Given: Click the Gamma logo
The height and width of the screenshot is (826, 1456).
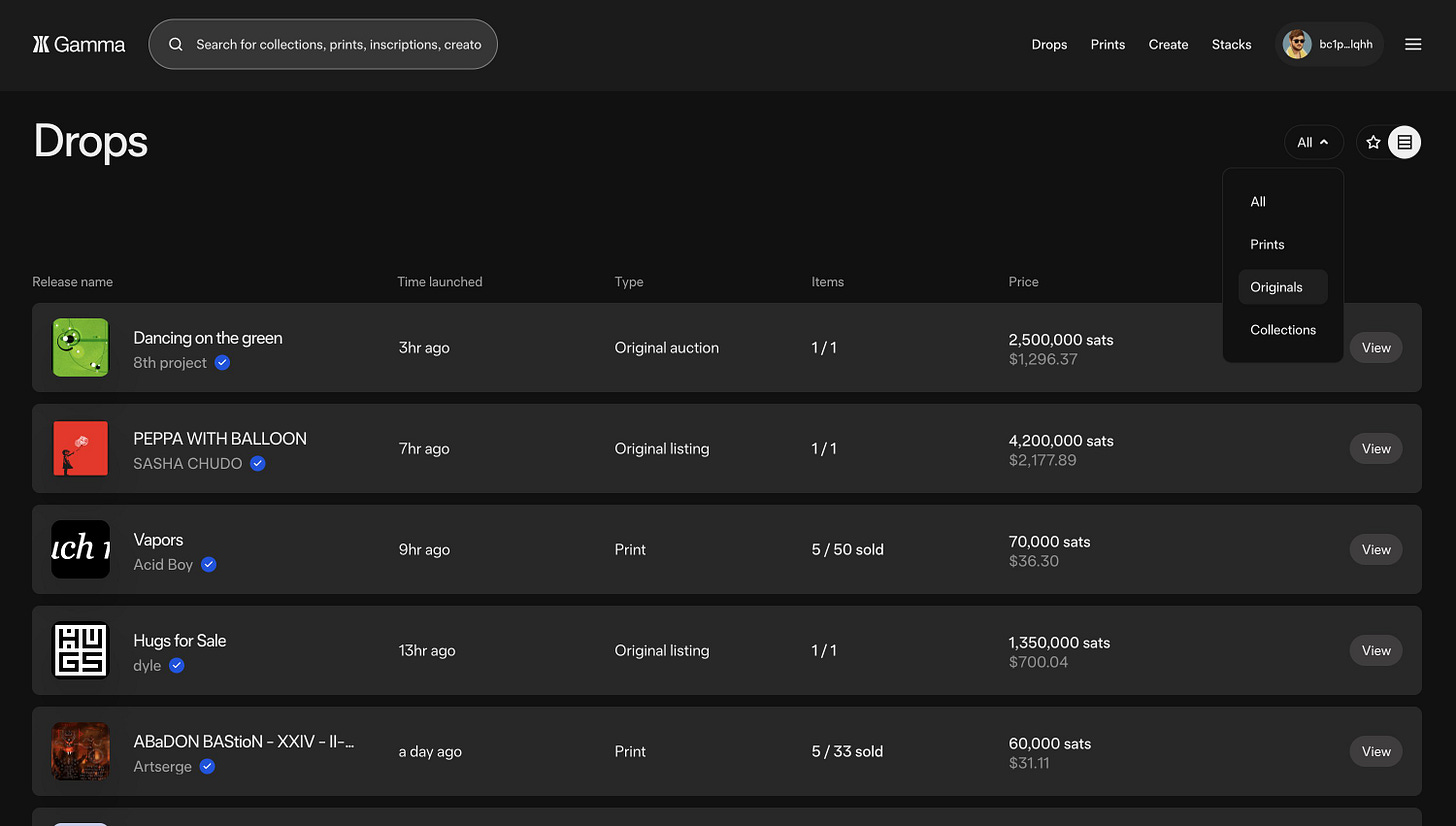Looking at the screenshot, I should [79, 44].
